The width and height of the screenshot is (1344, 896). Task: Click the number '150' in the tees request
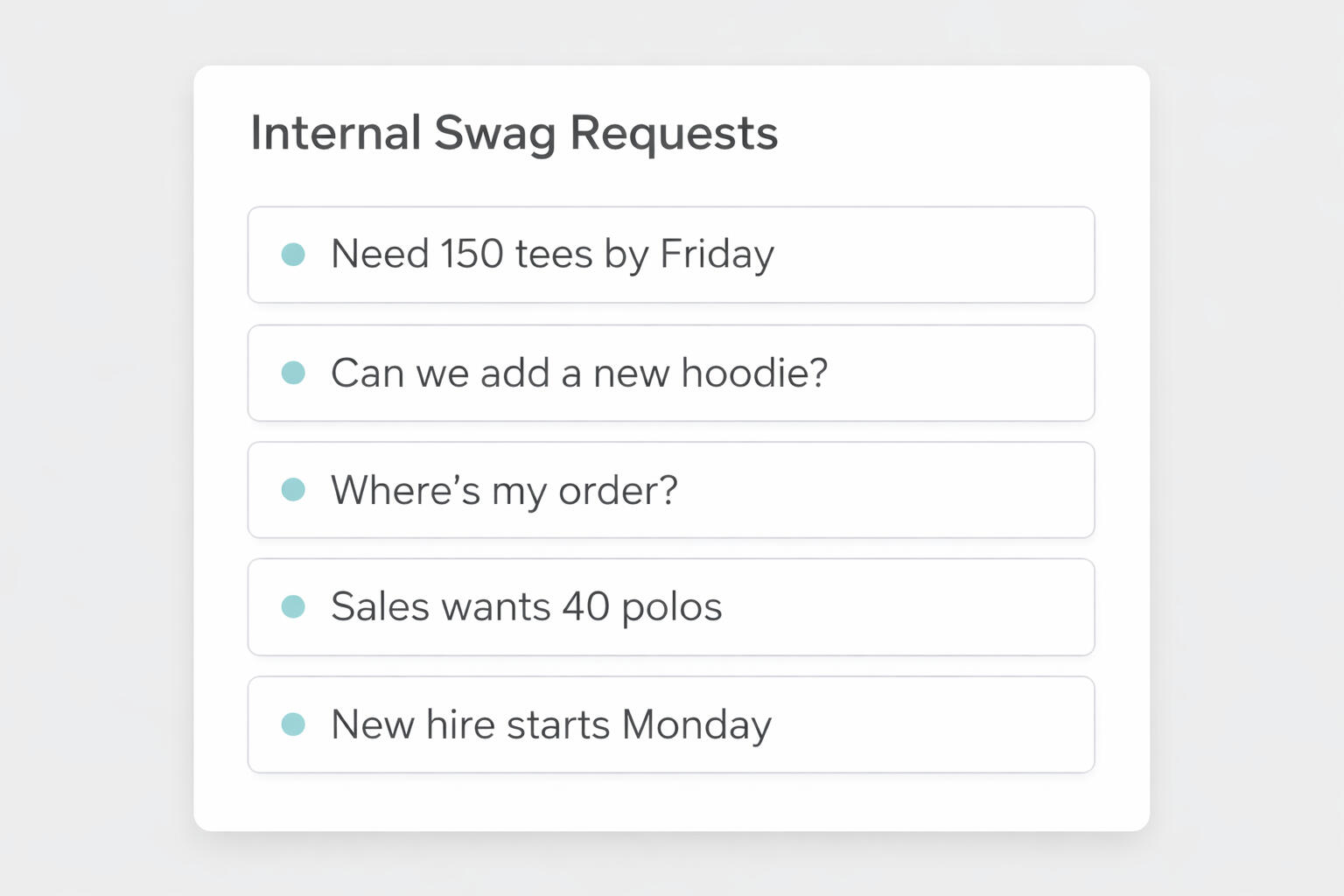tap(472, 255)
